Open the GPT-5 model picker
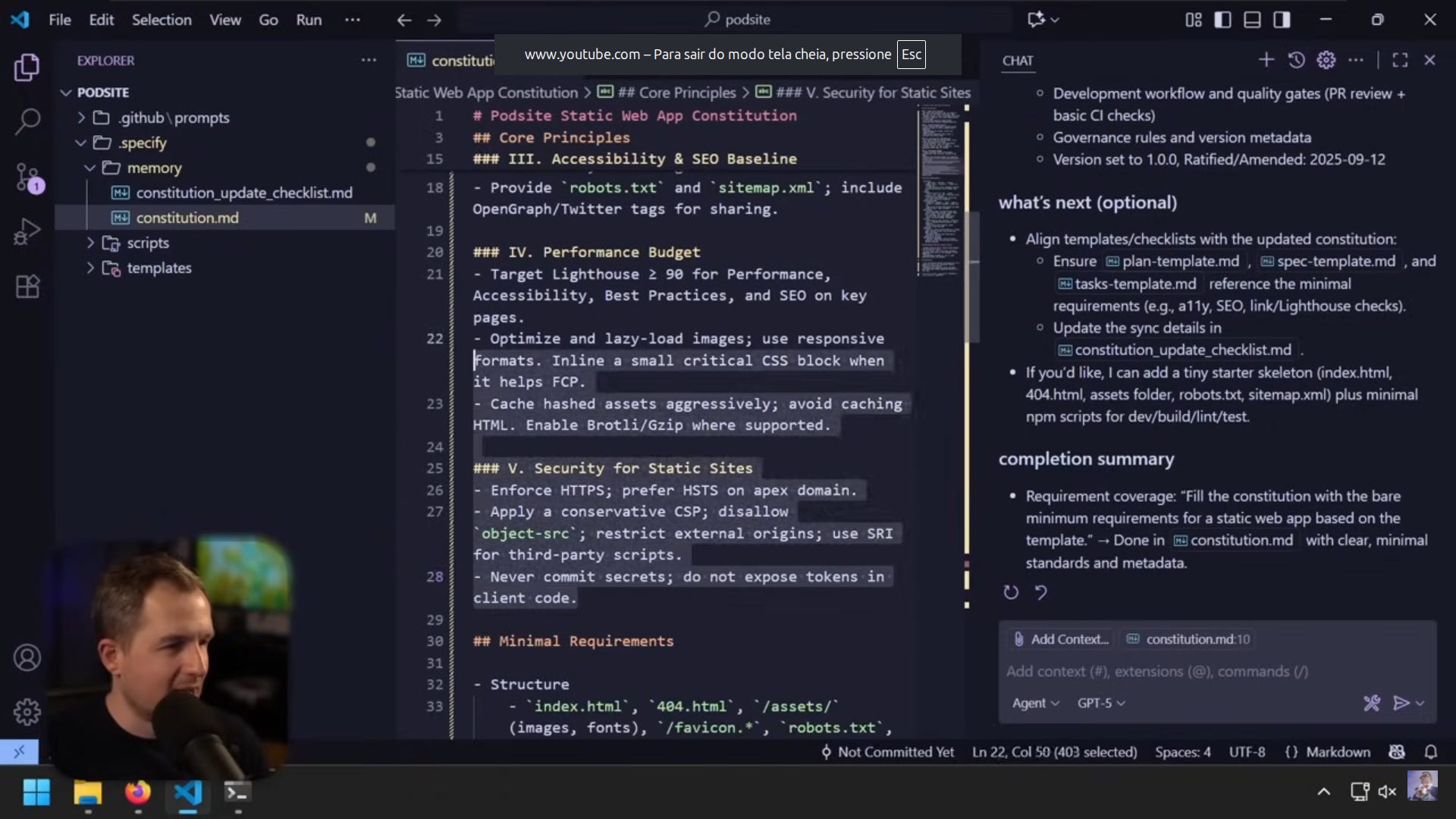The height and width of the screenshot is (819, 1456). [x=1101, y=703]
